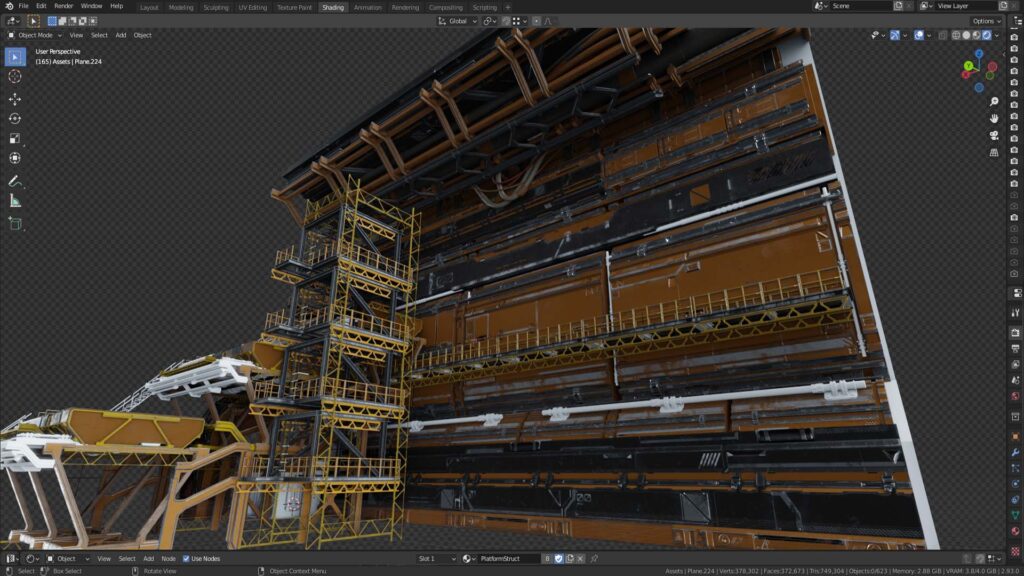Click the zoom magnifier viewport icon
Image resolution: width=1024 pixels, height=576 pixels.
pyautogui.click(x=994, y=102)
